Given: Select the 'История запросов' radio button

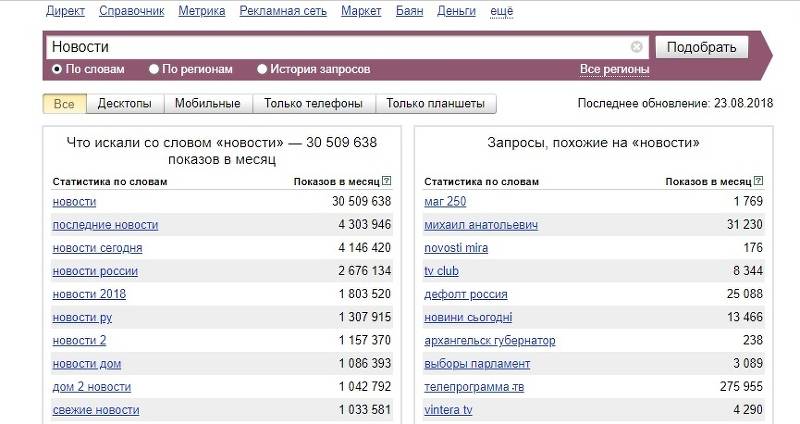Looking at the screenshot, I should (x=262, y=70).
